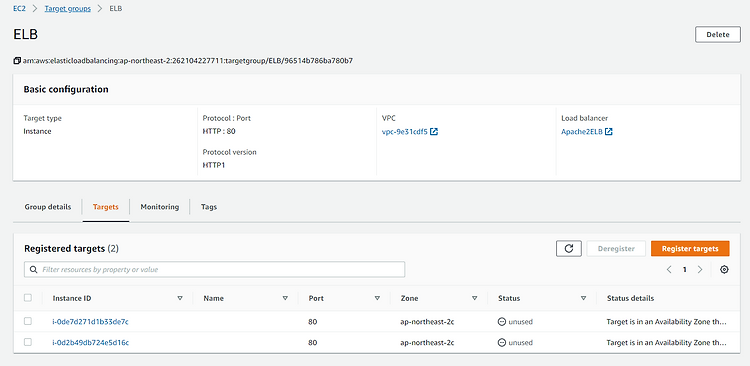Go to previous page of targets
750x366 pixels.
coord(670,270)
